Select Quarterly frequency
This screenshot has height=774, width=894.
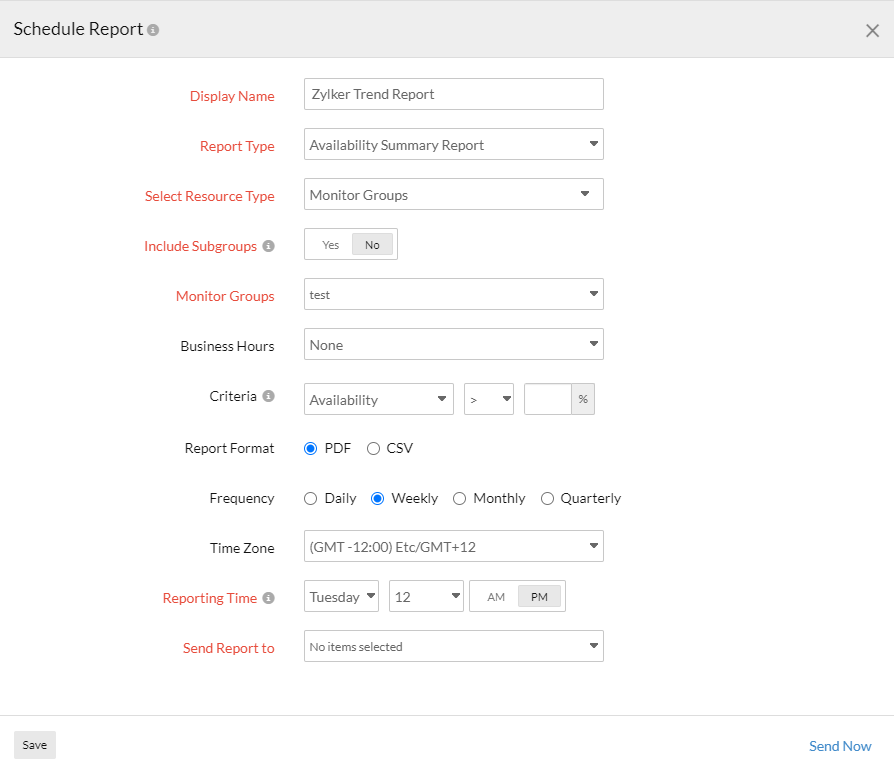(548, 498)
